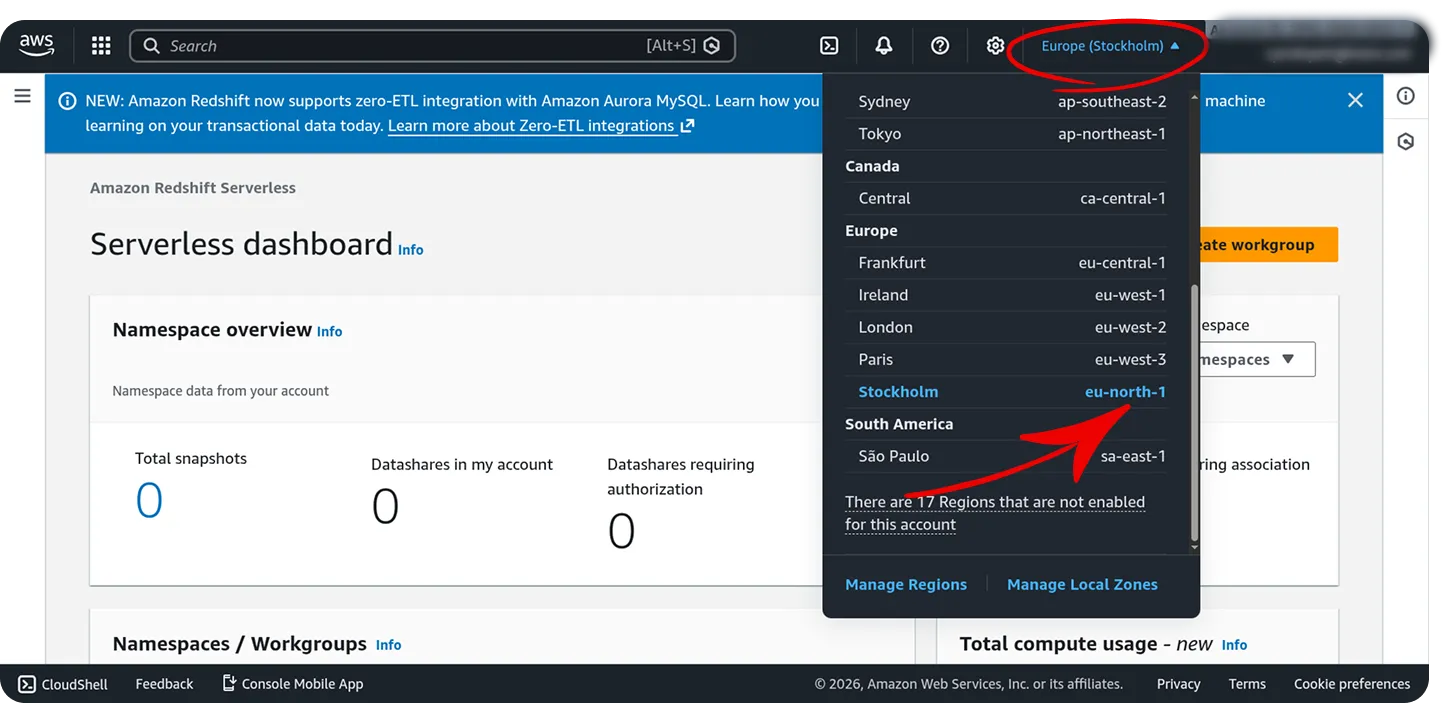
Task: Click the Console Mobile App icon
Action: pyautogui.click(x=228, y=683)
